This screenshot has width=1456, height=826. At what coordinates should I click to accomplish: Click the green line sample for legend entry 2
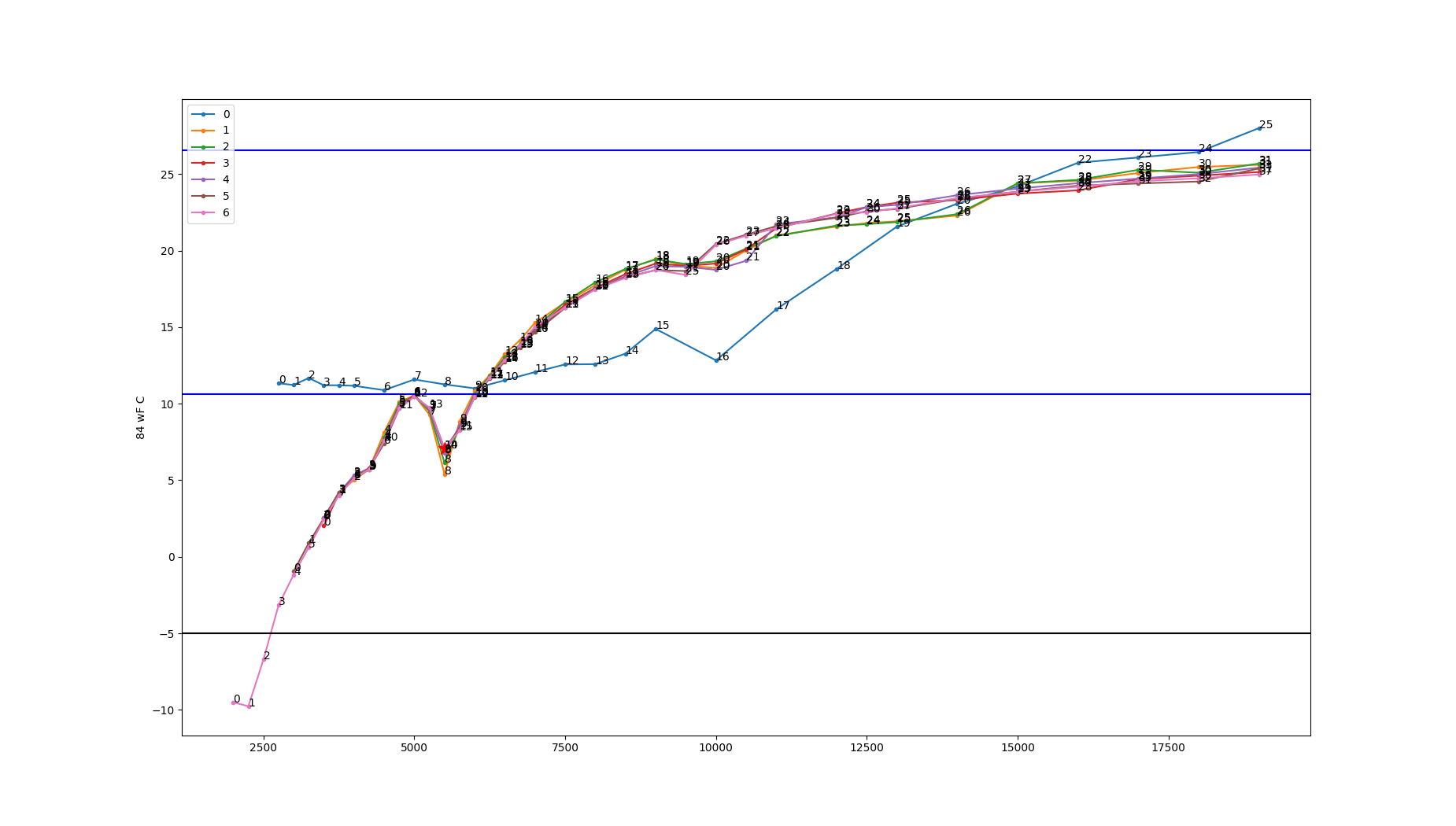pyautogui.click(x=203, y=147)
